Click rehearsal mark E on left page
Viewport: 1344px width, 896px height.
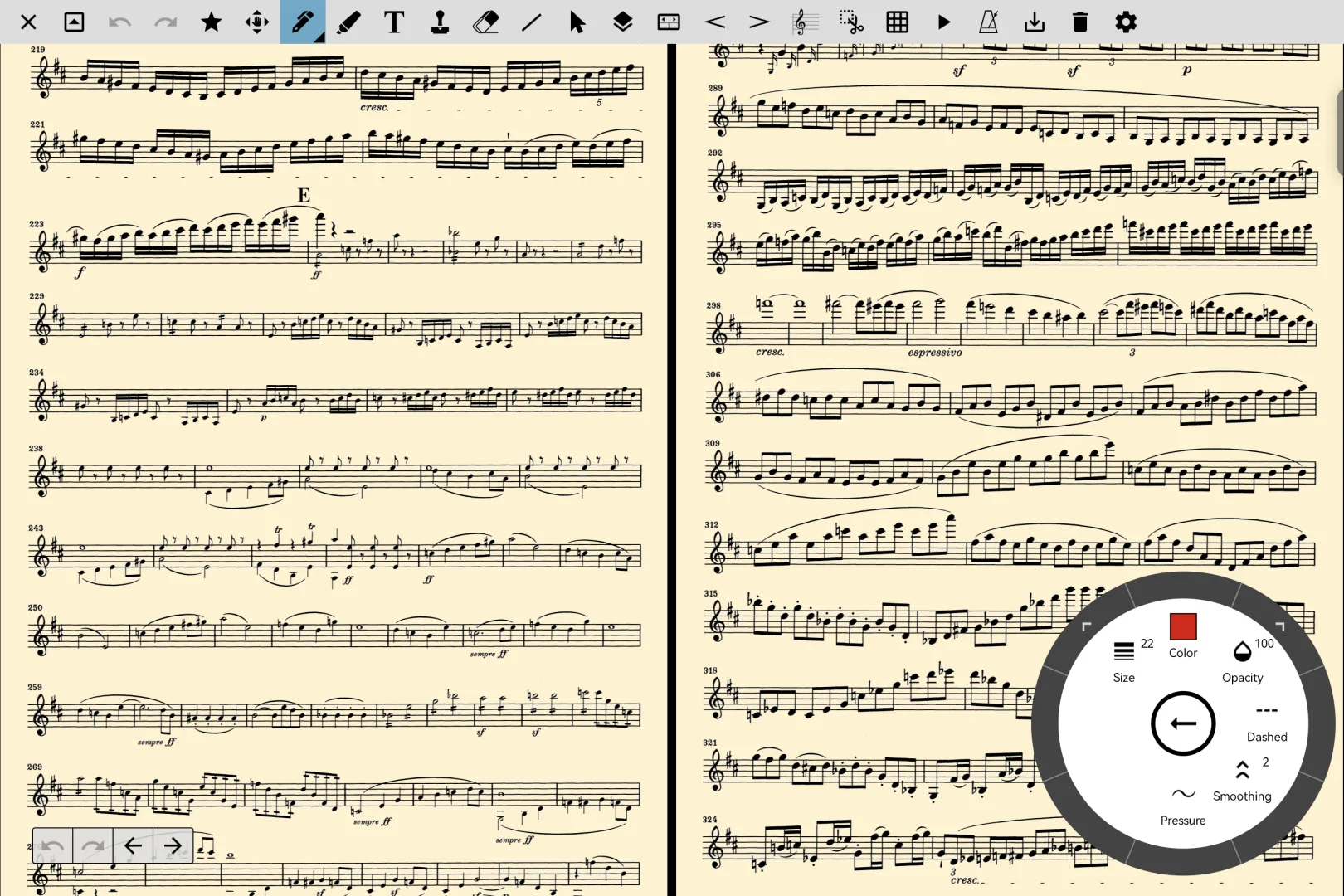pos(304,196)
